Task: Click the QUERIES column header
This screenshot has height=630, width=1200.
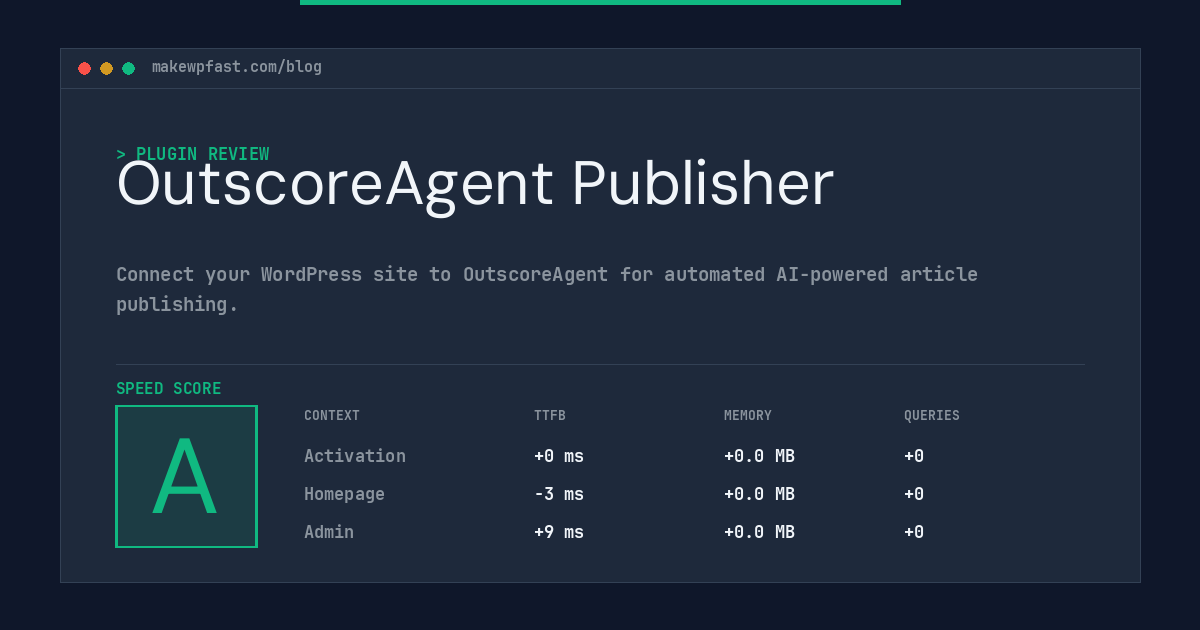Action: (x=932, y=416)
